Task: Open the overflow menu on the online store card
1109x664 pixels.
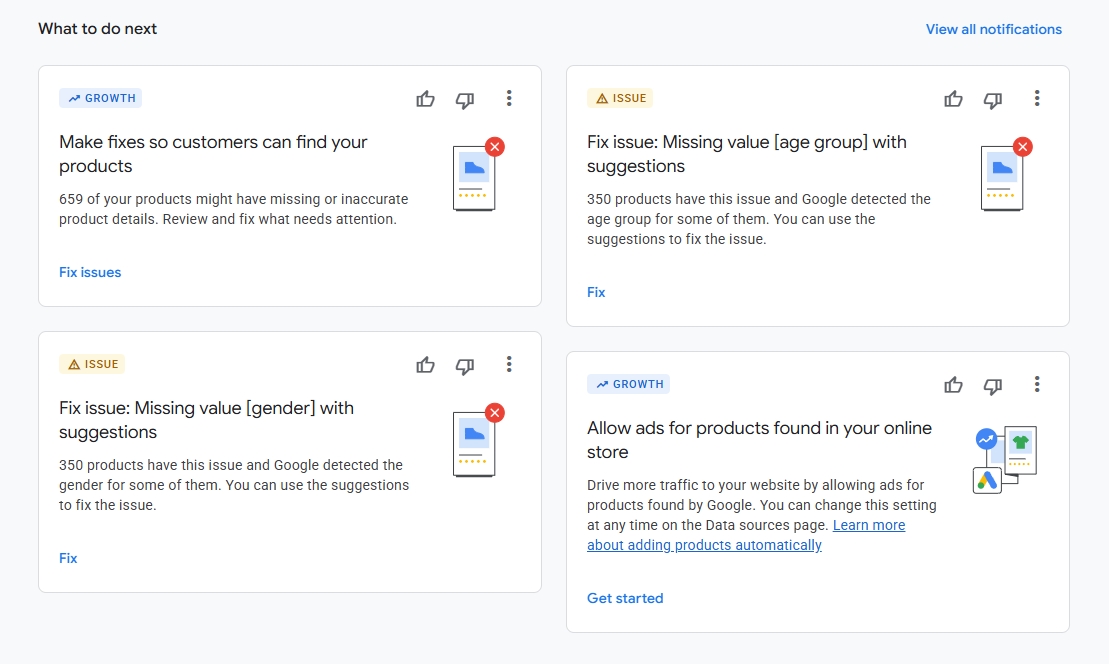Action: (x=1037, y=384)
